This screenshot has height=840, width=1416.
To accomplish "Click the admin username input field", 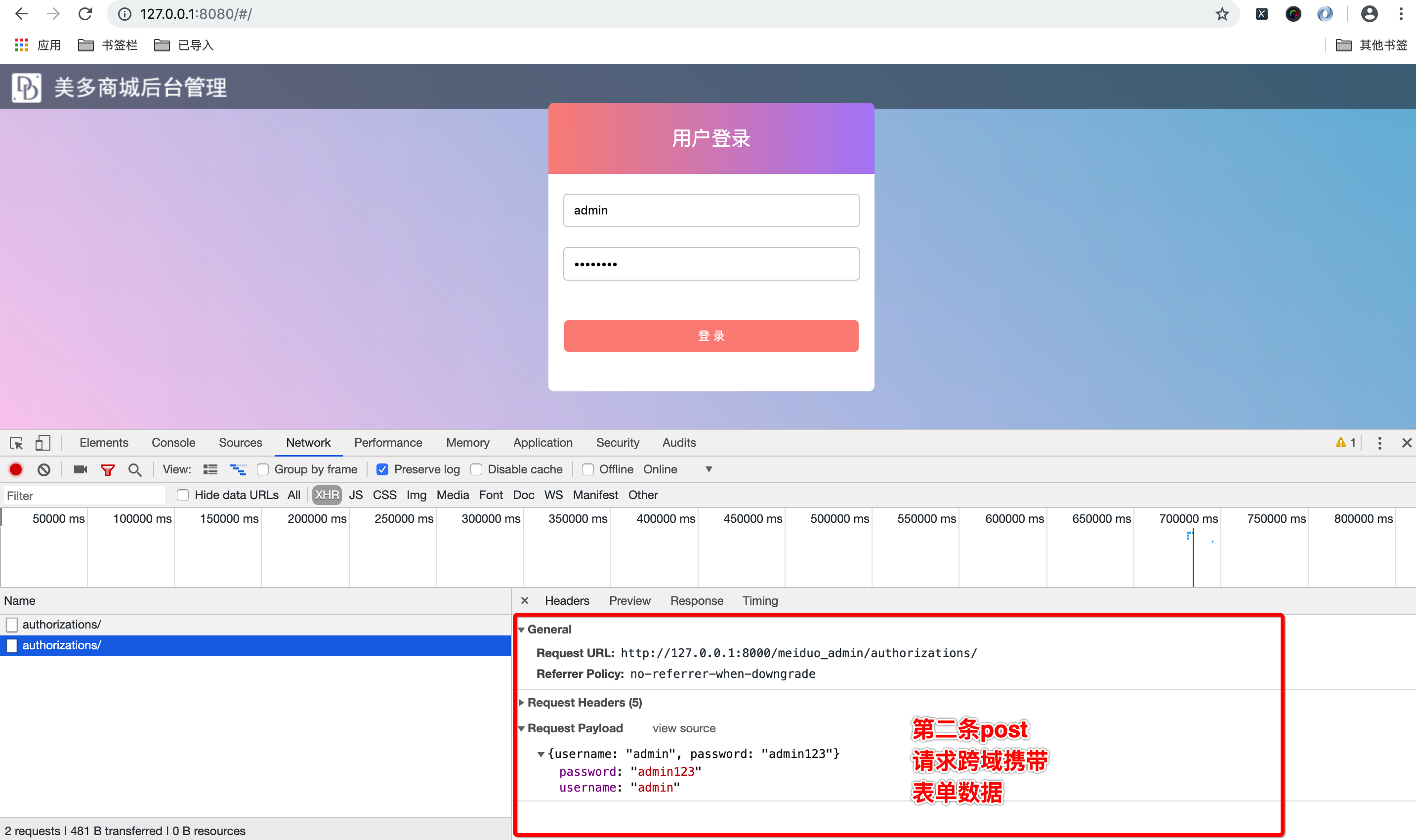I will click(x=711, y=210).
